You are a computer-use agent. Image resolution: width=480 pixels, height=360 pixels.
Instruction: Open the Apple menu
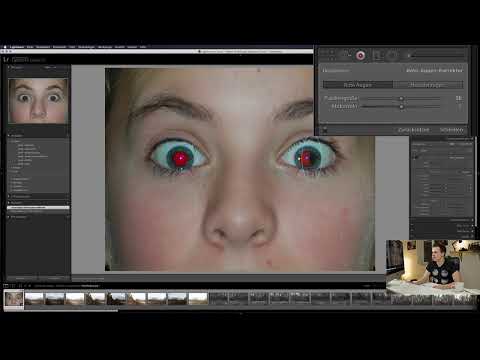5,47
